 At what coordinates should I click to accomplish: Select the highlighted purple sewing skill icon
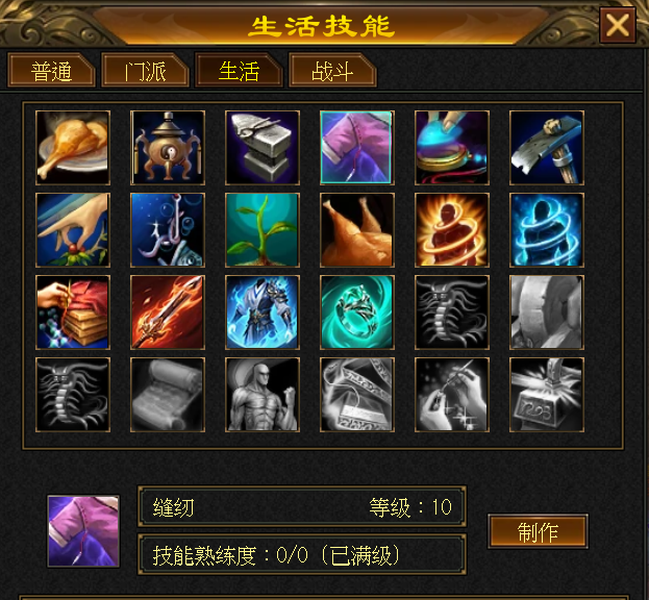pos(357,147)
